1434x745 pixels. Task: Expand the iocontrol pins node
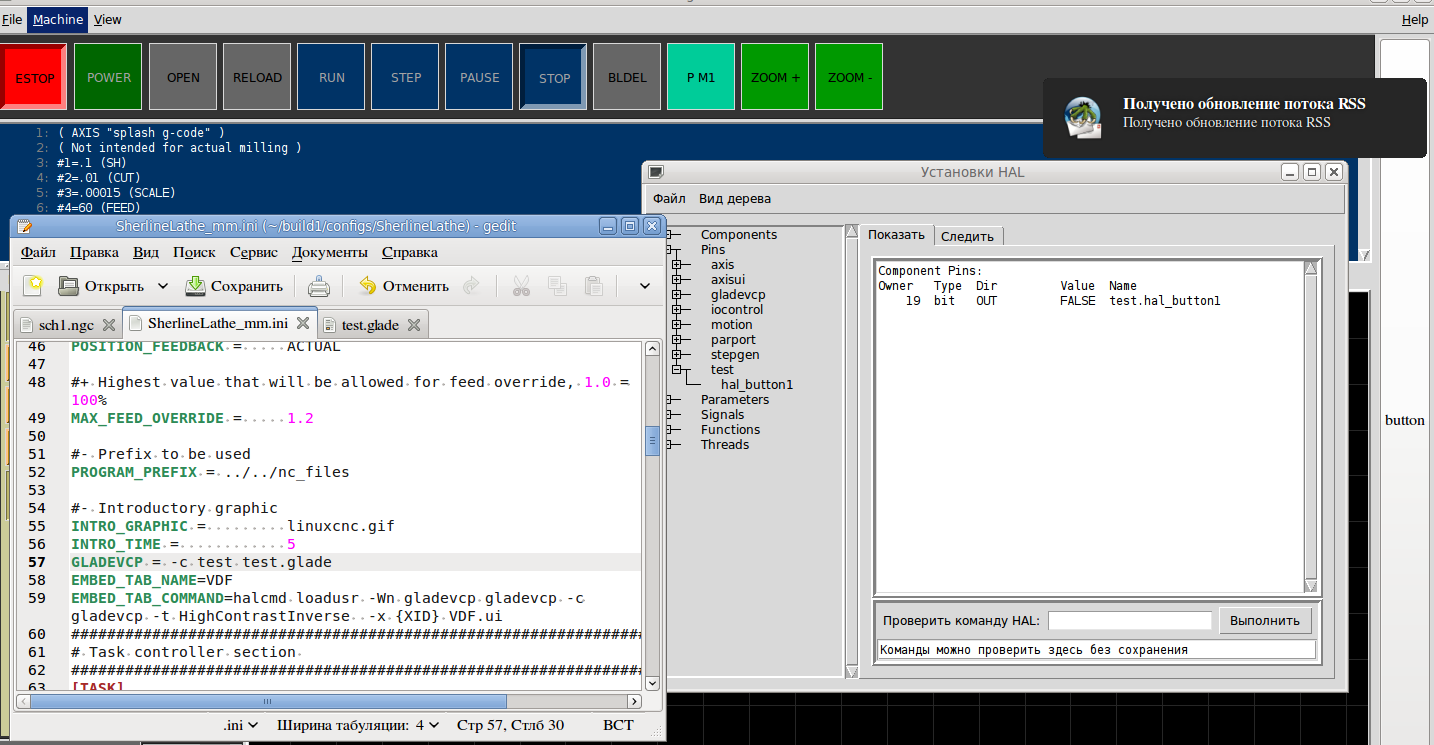(677, 310)
